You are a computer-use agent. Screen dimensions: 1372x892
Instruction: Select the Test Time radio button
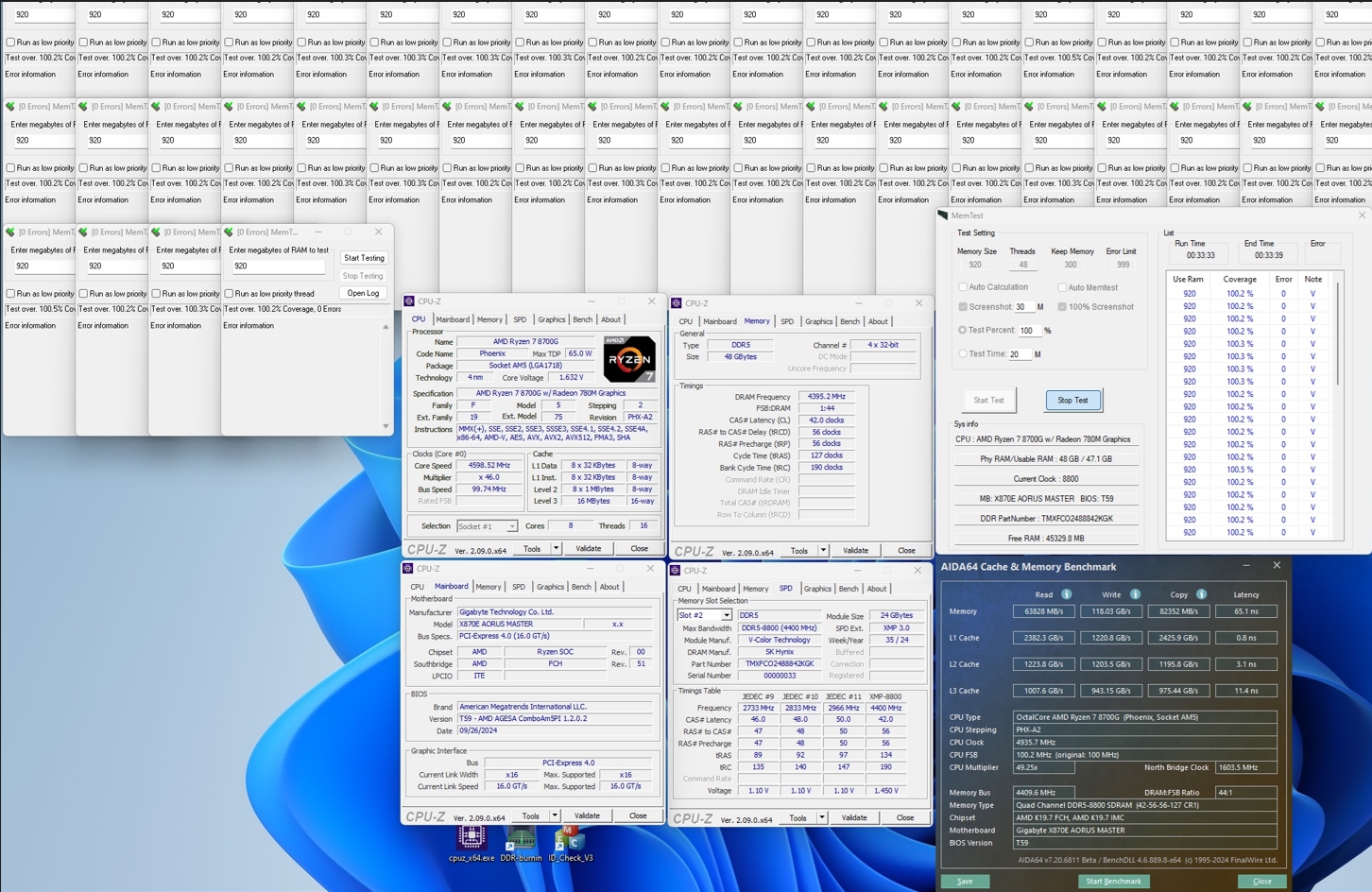pos(963,354)
